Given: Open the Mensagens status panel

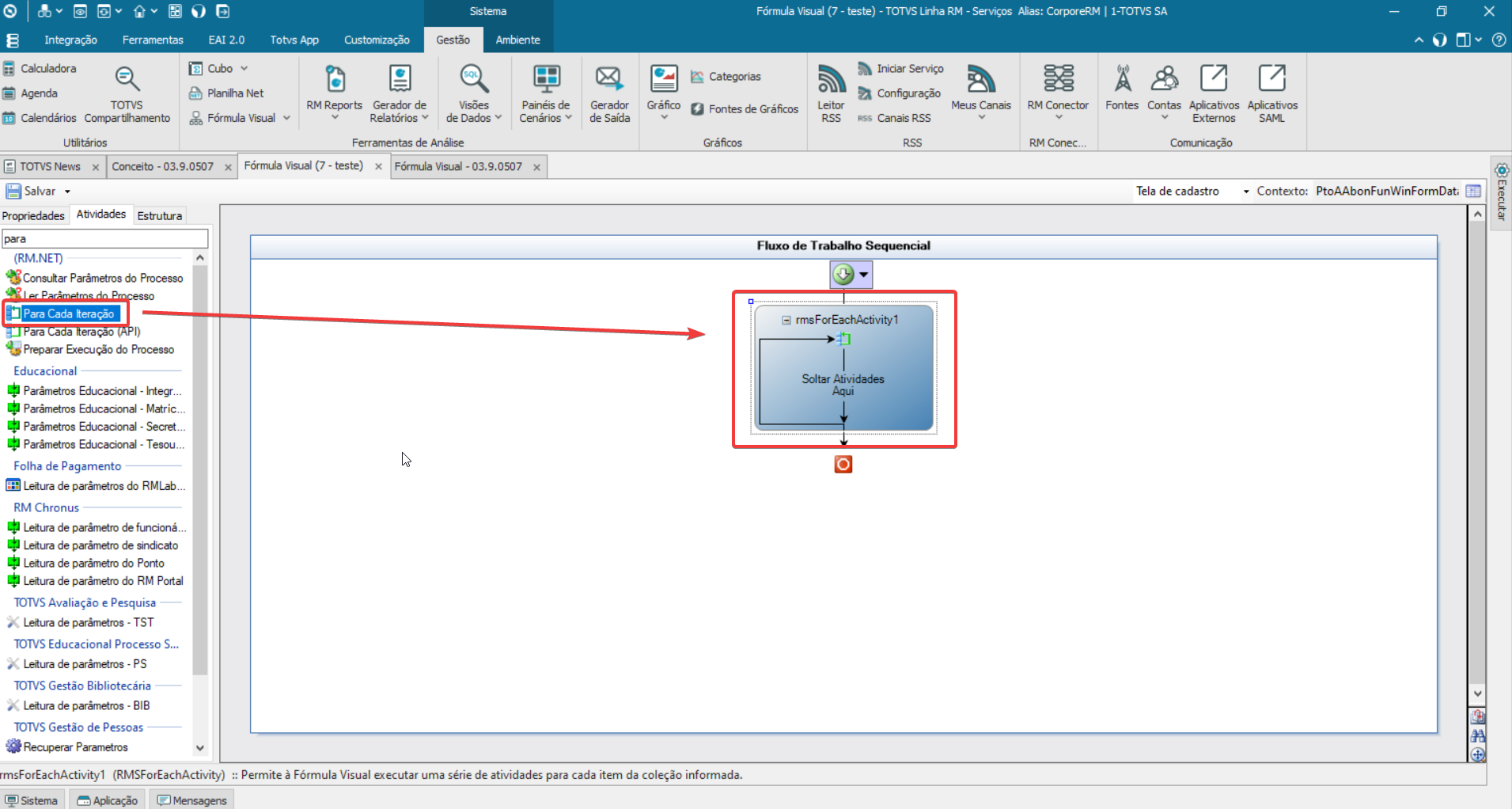Looking at the screenshot, I should (192, 800).
